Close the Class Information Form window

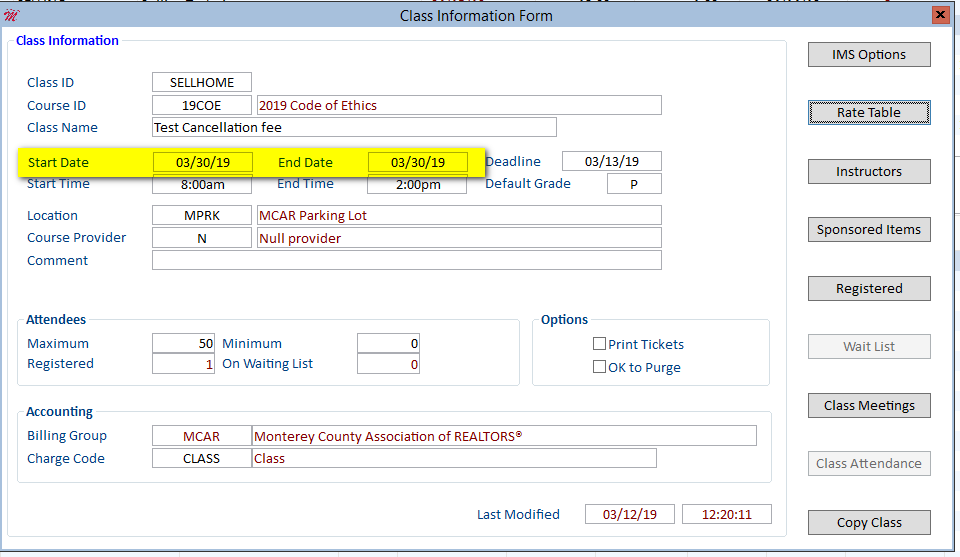click(940, 15)
